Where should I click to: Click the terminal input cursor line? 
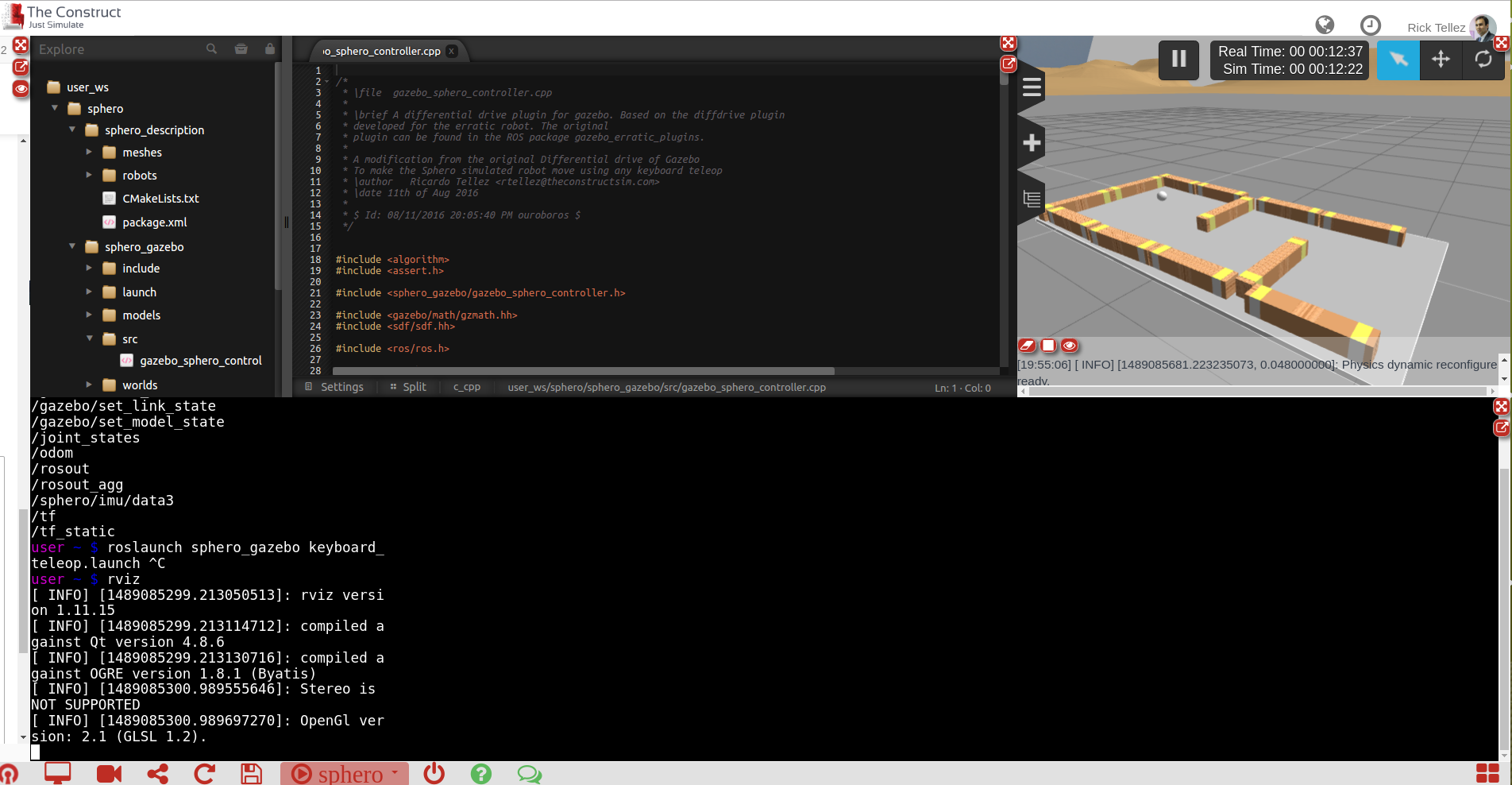tap(35, 752)
